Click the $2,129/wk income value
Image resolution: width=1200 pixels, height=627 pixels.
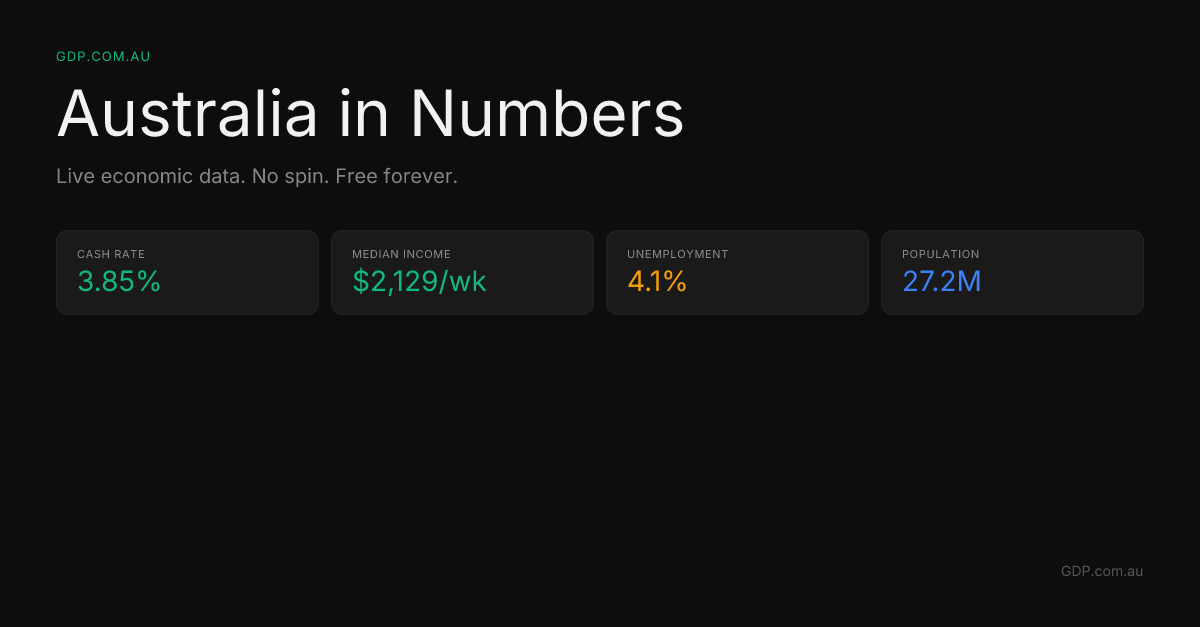(x=419, y=282)
